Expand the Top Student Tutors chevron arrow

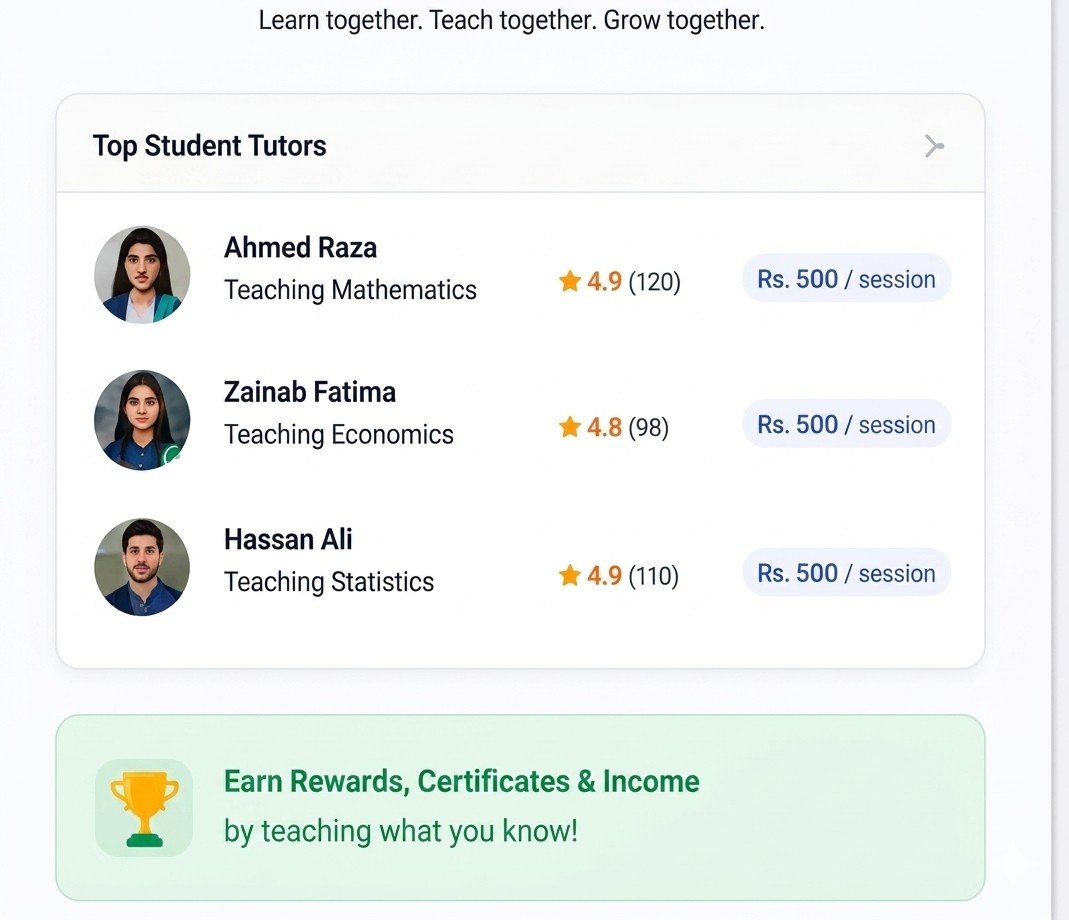(x=933, y=146)
